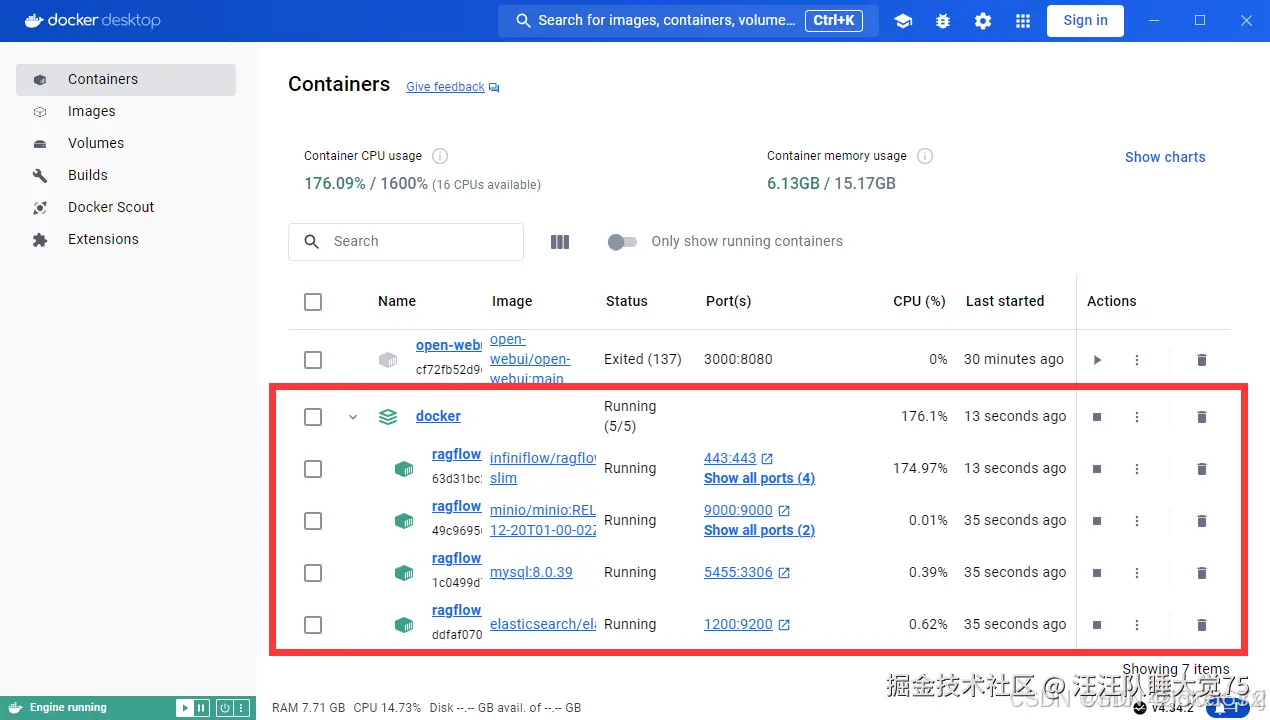
Task: Select the open-webui container checkbox
Action: tap(313, 360)
